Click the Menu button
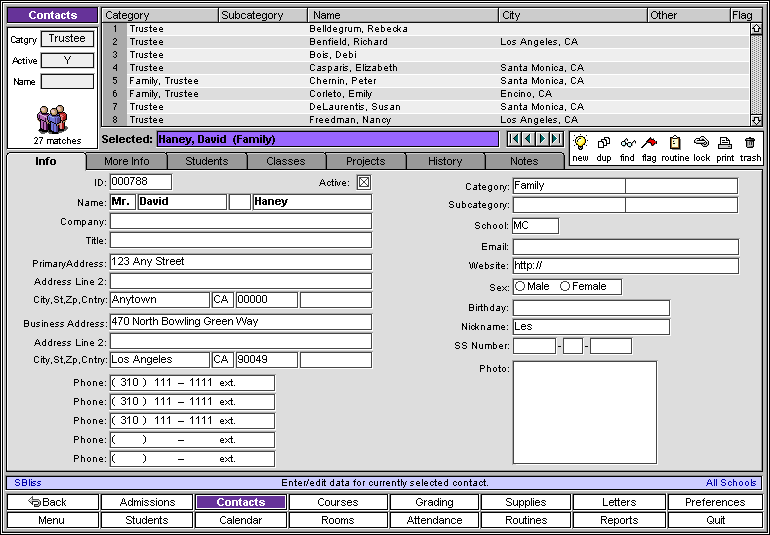Screen dimensions: 770x535 click(51, 520)
